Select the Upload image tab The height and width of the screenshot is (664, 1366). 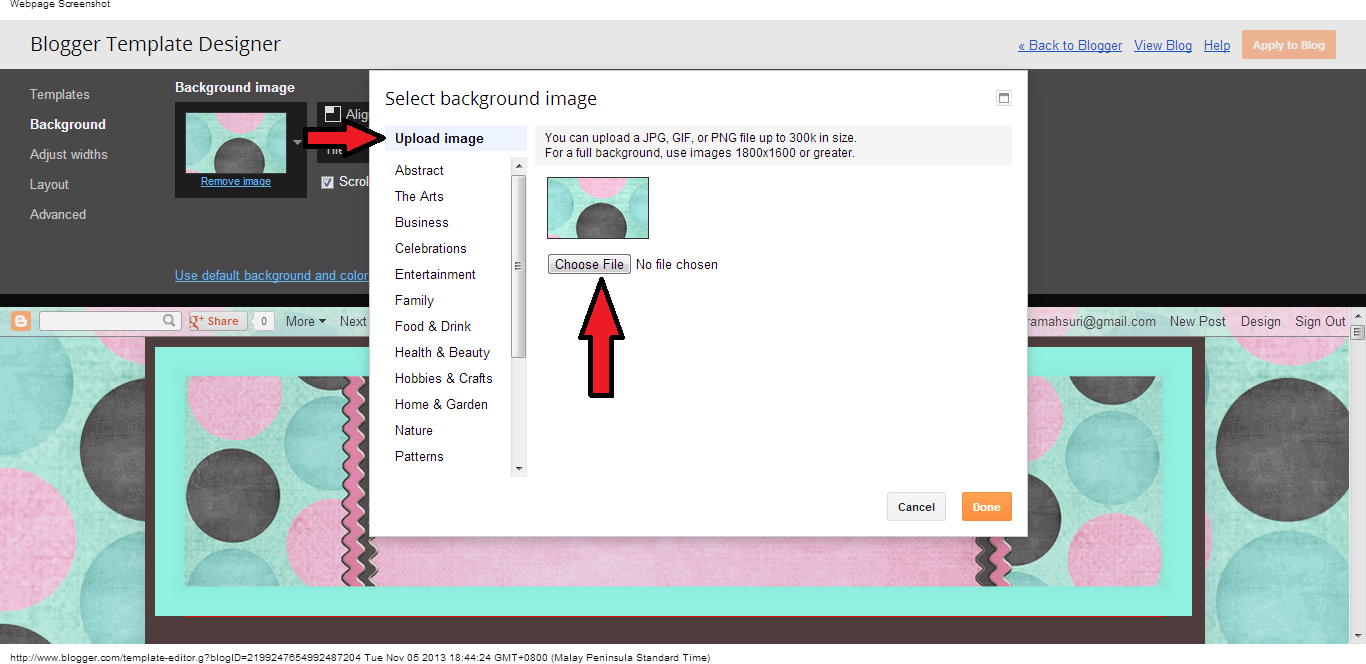coord(456,138)
